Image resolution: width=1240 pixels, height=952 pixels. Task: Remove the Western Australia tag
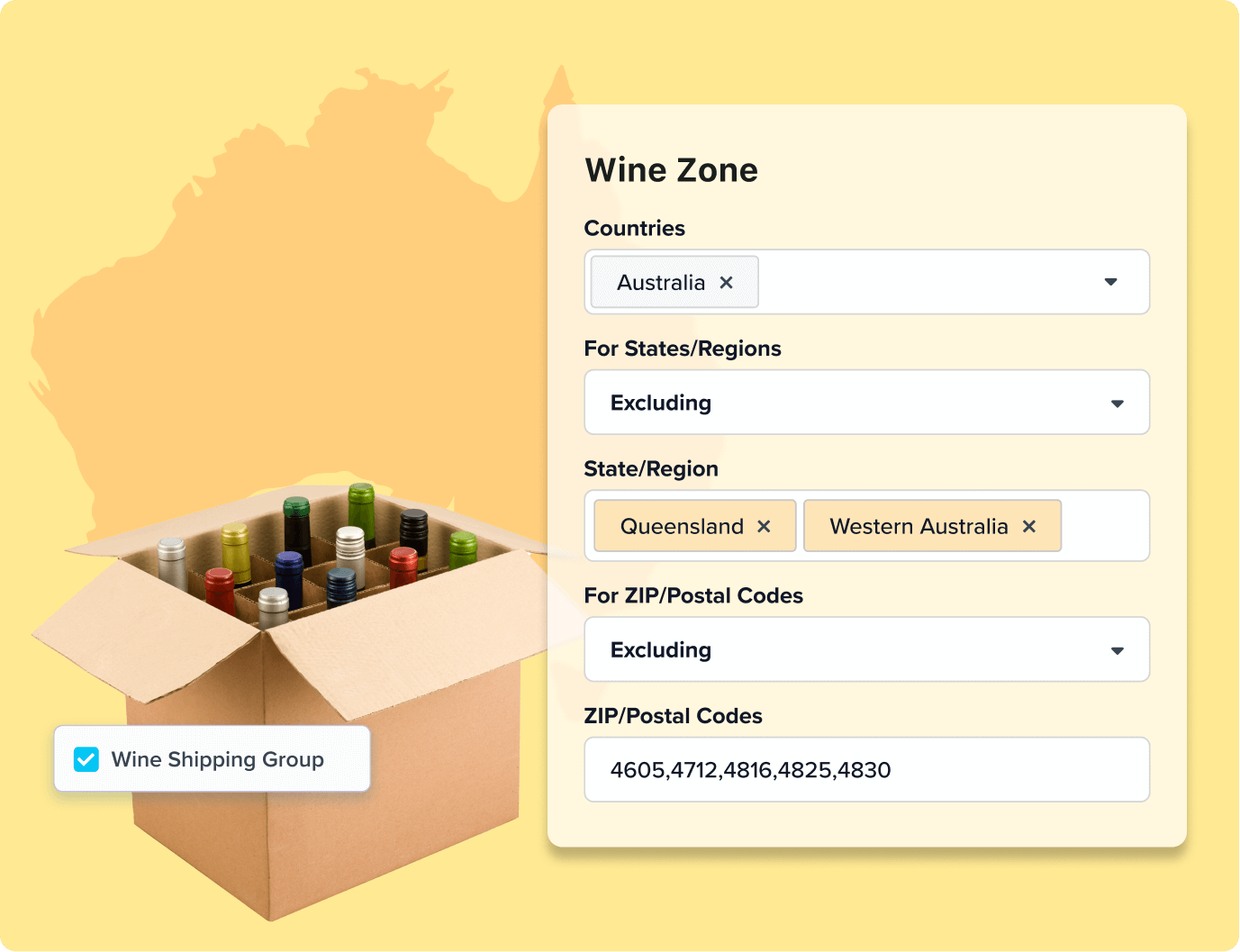point(1029,526)
